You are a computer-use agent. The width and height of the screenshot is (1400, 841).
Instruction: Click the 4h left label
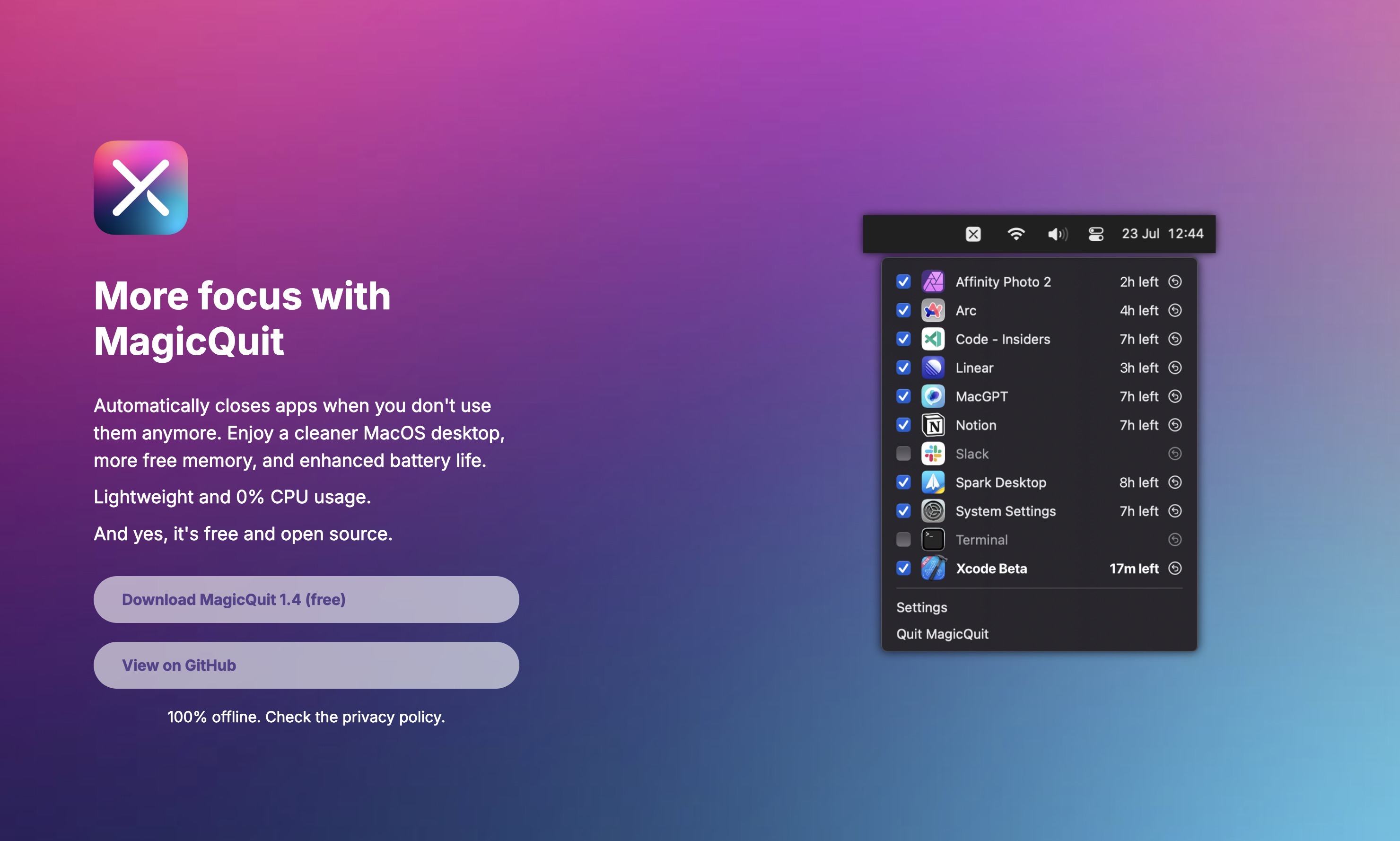pos(1139,311)
